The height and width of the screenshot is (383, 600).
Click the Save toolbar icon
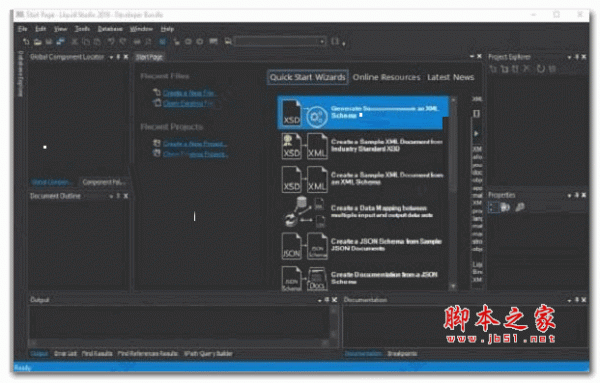49,41
